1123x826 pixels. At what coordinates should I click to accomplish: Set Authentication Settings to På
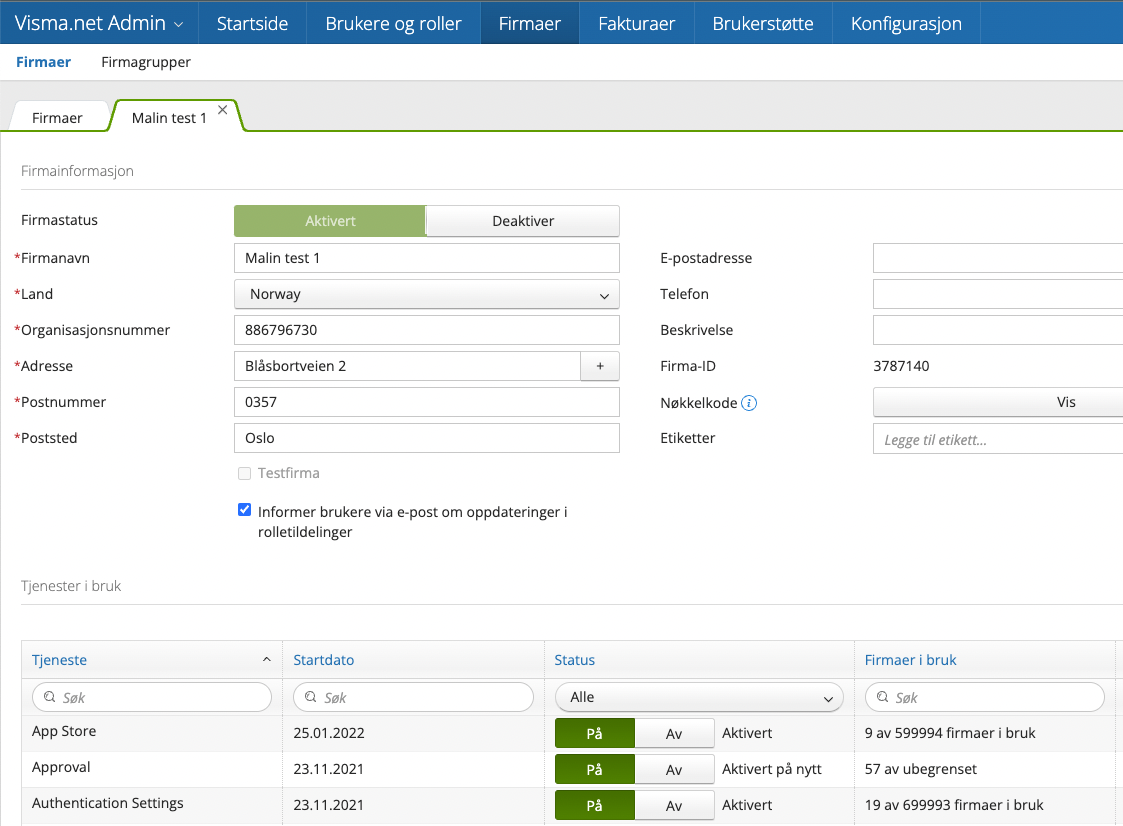click(x=594, y=805)
